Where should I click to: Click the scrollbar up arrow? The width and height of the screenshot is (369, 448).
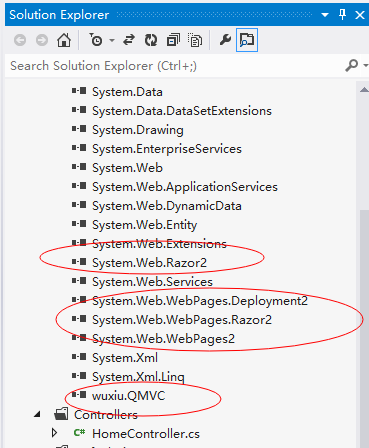click(x=364, y=89)
